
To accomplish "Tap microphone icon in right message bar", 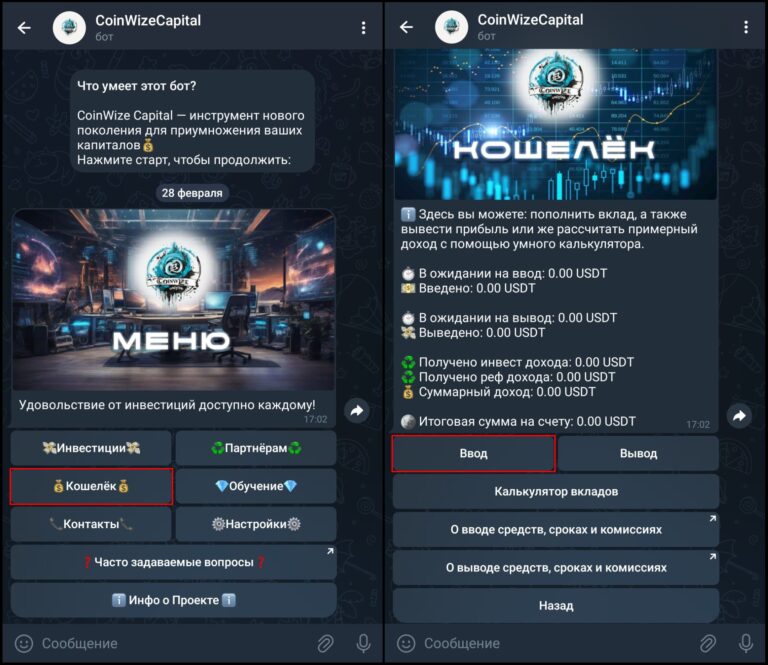I will (746, 643).
